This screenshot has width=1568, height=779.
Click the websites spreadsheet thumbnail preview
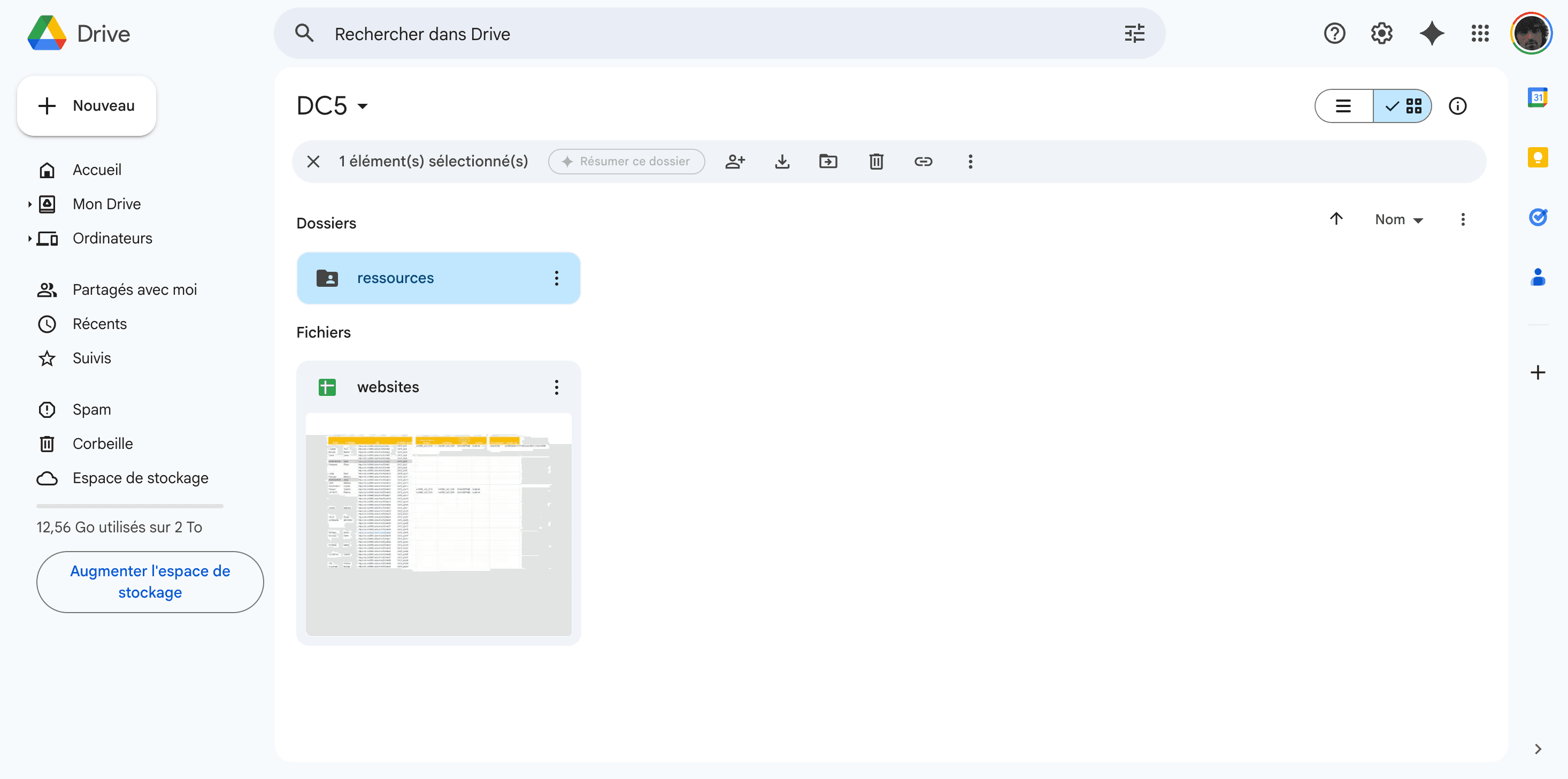click(439, 524)
